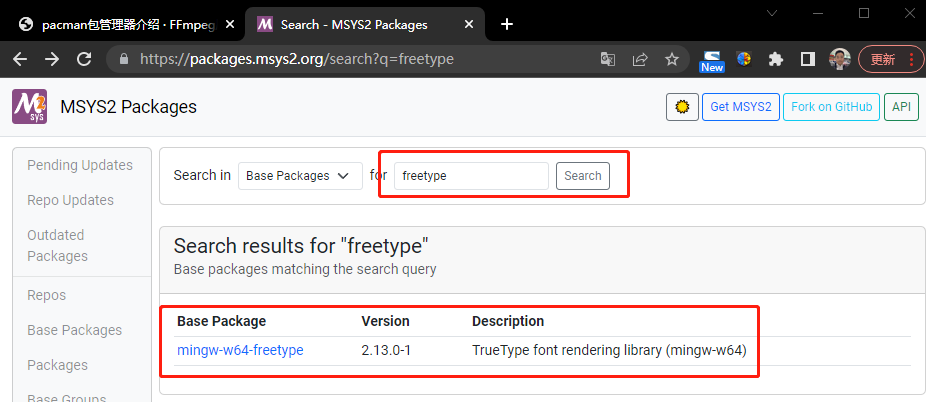
Task: Open the user profile avatar
Action: click(840, 59)
